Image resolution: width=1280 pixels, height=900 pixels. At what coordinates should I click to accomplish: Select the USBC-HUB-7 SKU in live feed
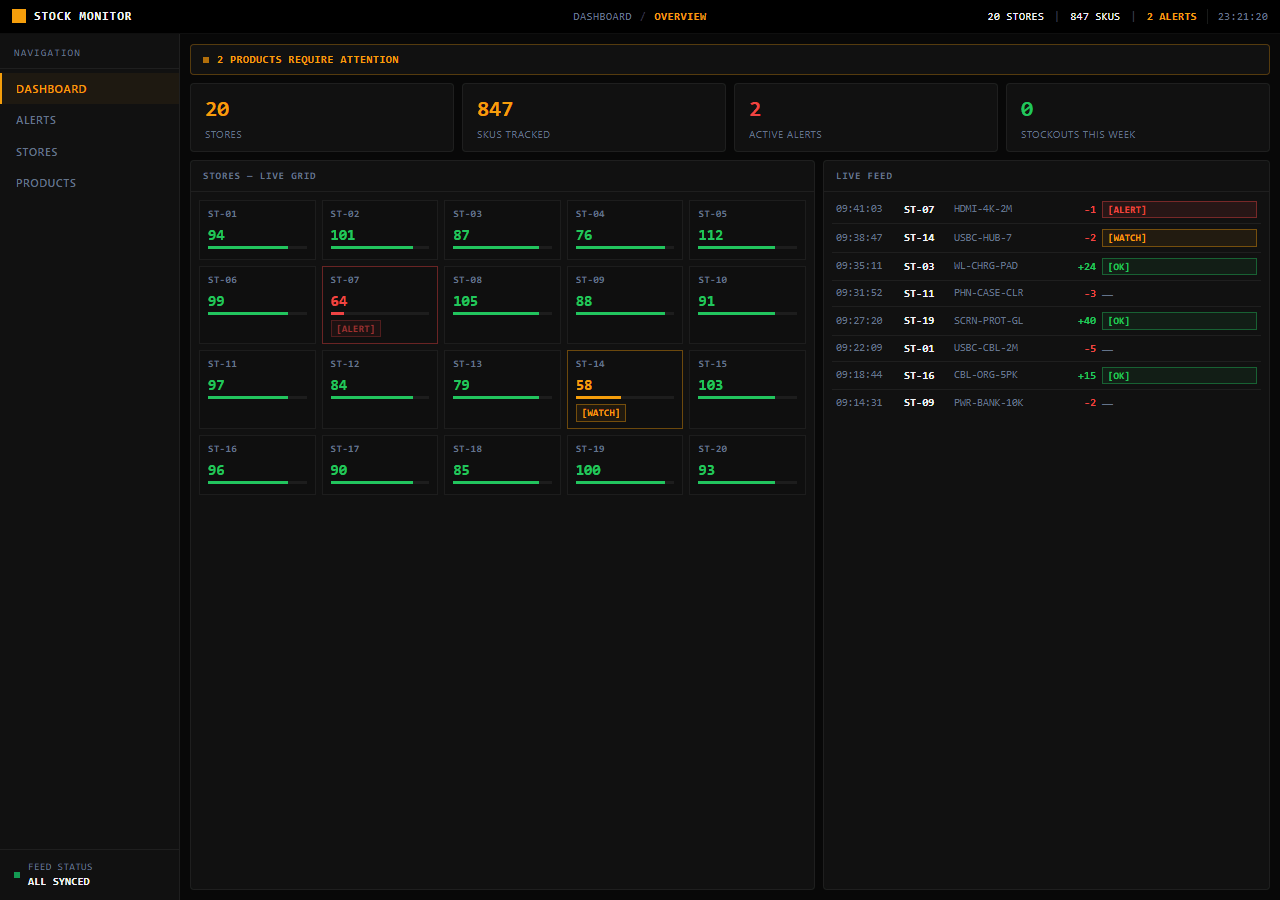coord(983,238)
